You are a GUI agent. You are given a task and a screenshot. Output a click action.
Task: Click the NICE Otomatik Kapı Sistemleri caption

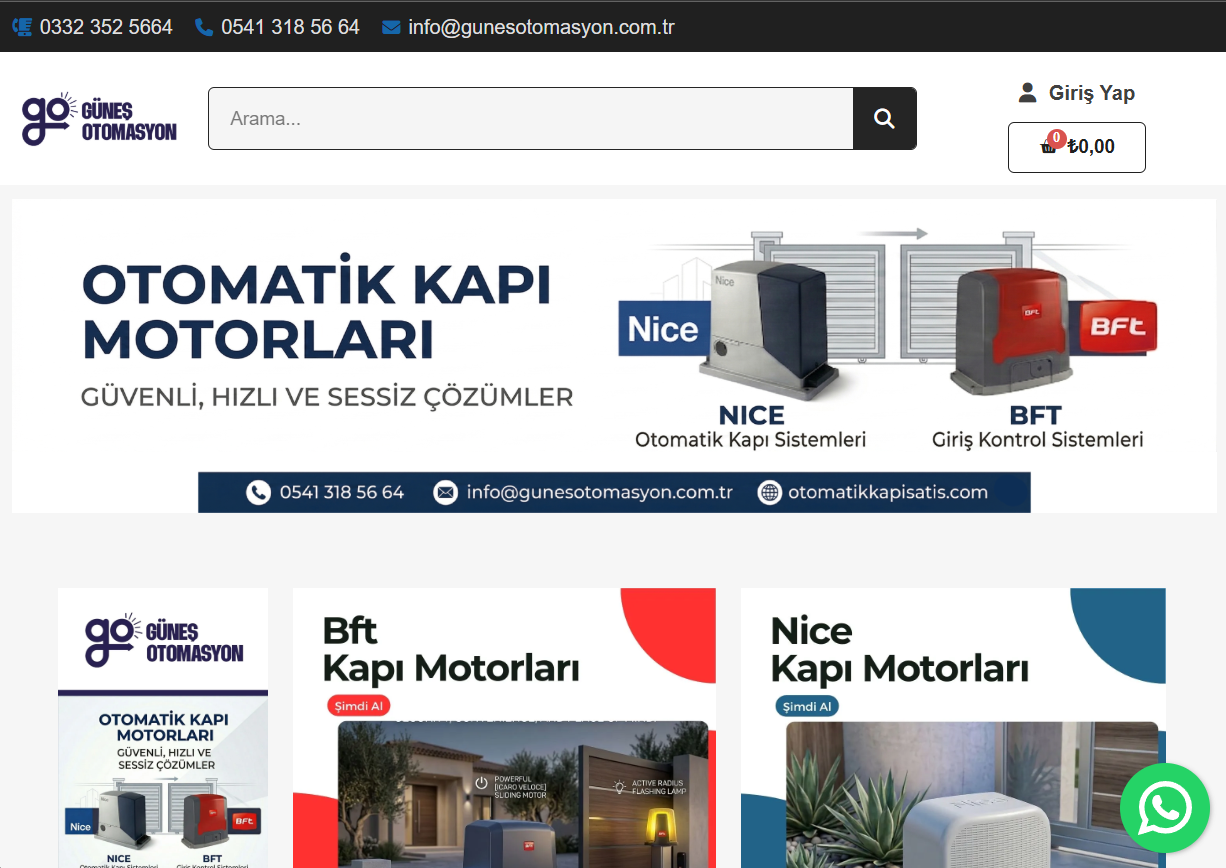(x=751, y=427)
